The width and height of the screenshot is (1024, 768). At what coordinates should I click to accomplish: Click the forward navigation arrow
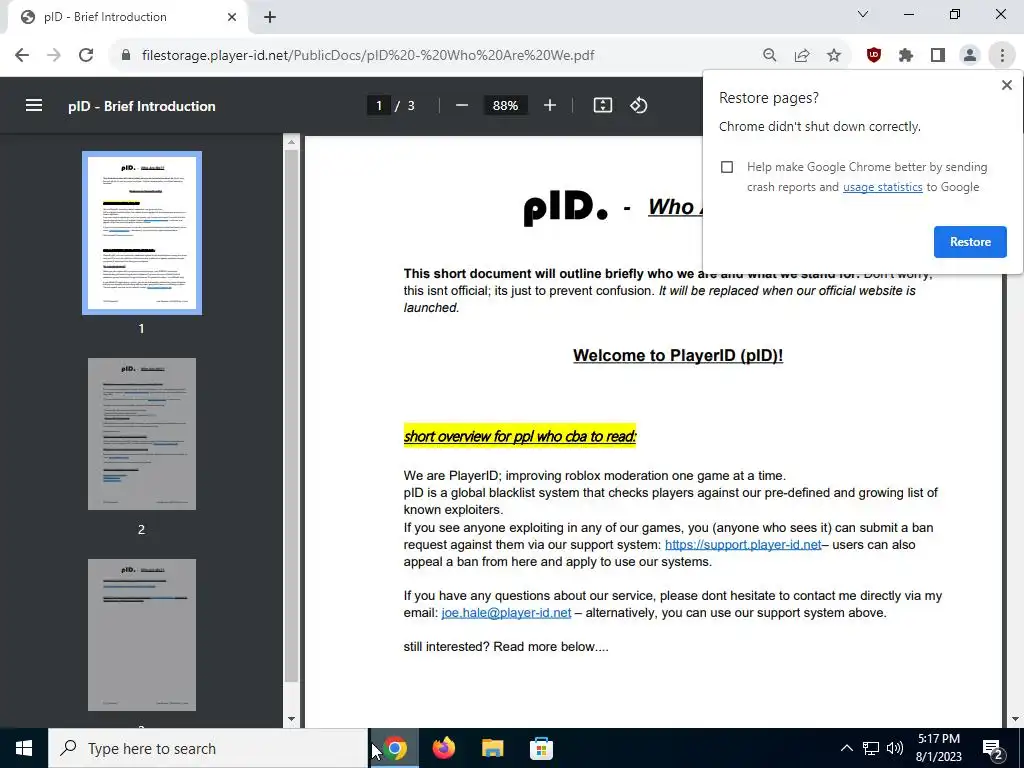pos(54,56)
